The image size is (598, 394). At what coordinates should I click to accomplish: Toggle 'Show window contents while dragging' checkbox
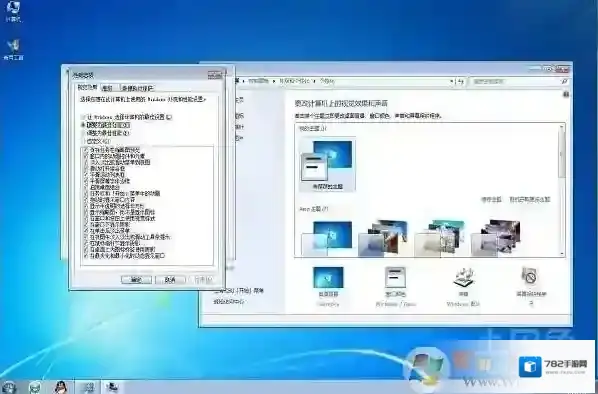[86, 199]
